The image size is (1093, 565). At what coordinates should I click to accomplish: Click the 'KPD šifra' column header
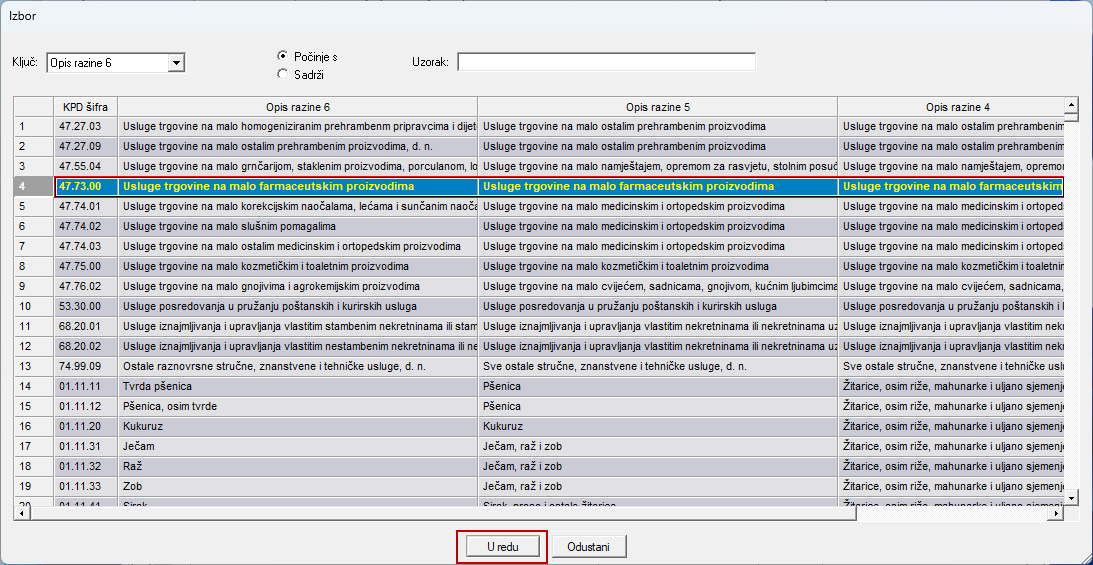point(86,106)
